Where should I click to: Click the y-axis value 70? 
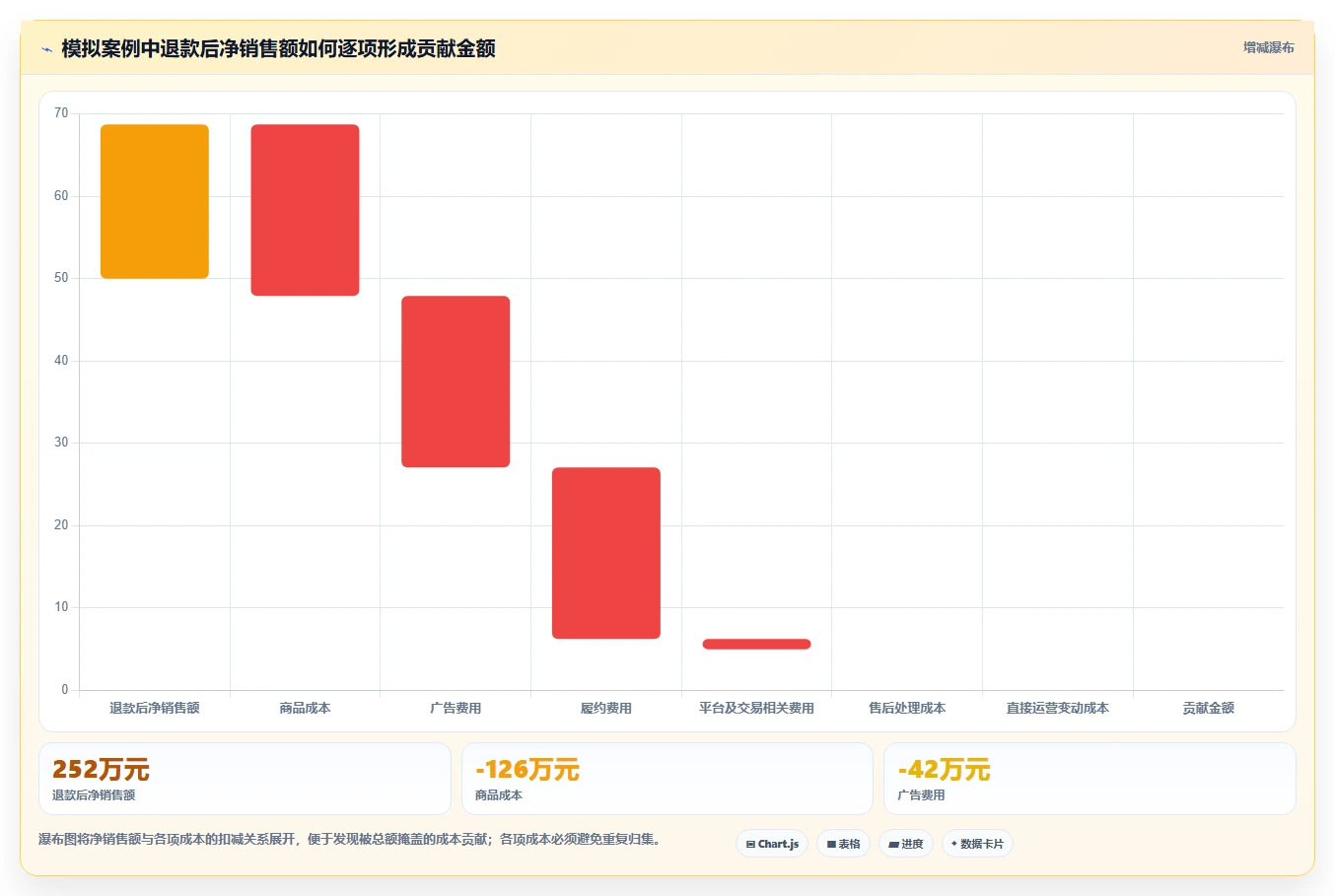pos(61,113)
